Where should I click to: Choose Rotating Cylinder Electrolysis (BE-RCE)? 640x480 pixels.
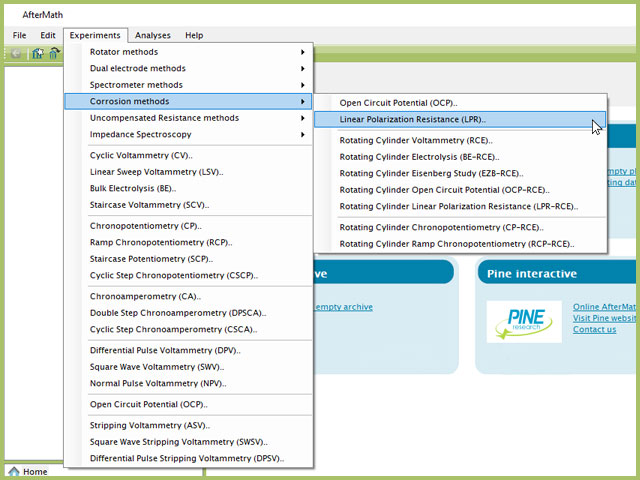coord(460,157)
